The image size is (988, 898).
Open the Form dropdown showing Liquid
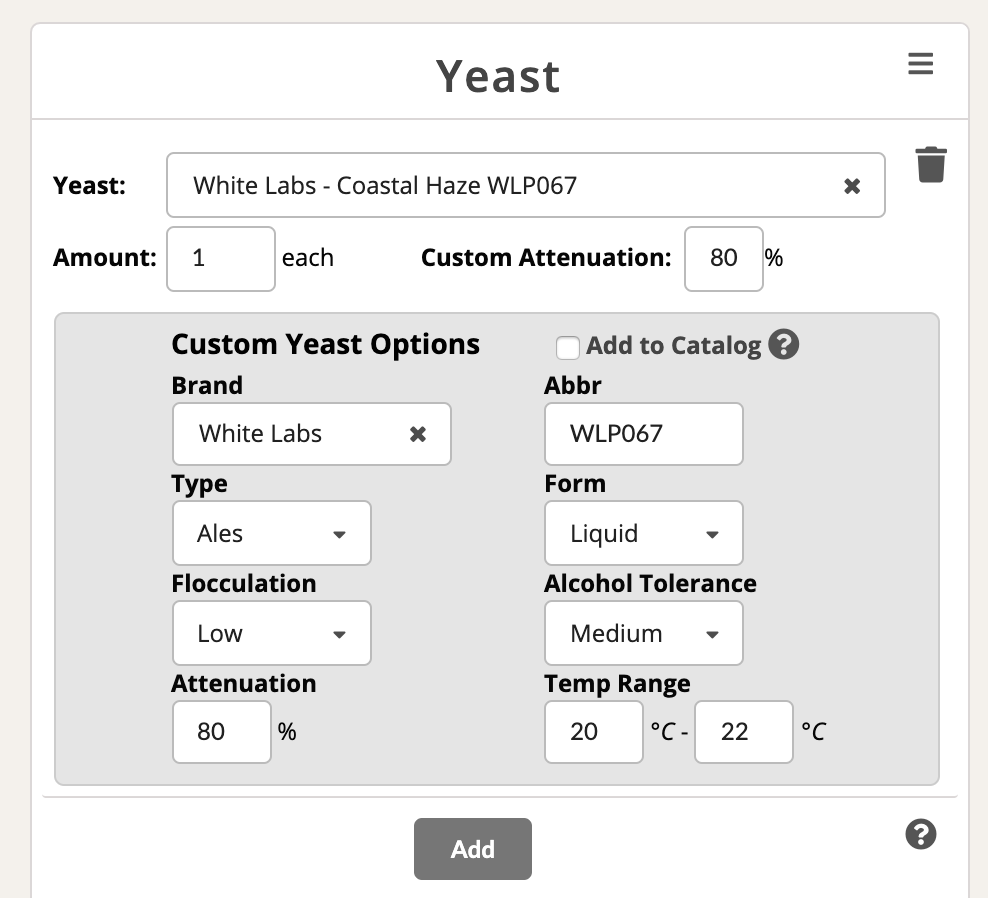[x=643, y=533]
